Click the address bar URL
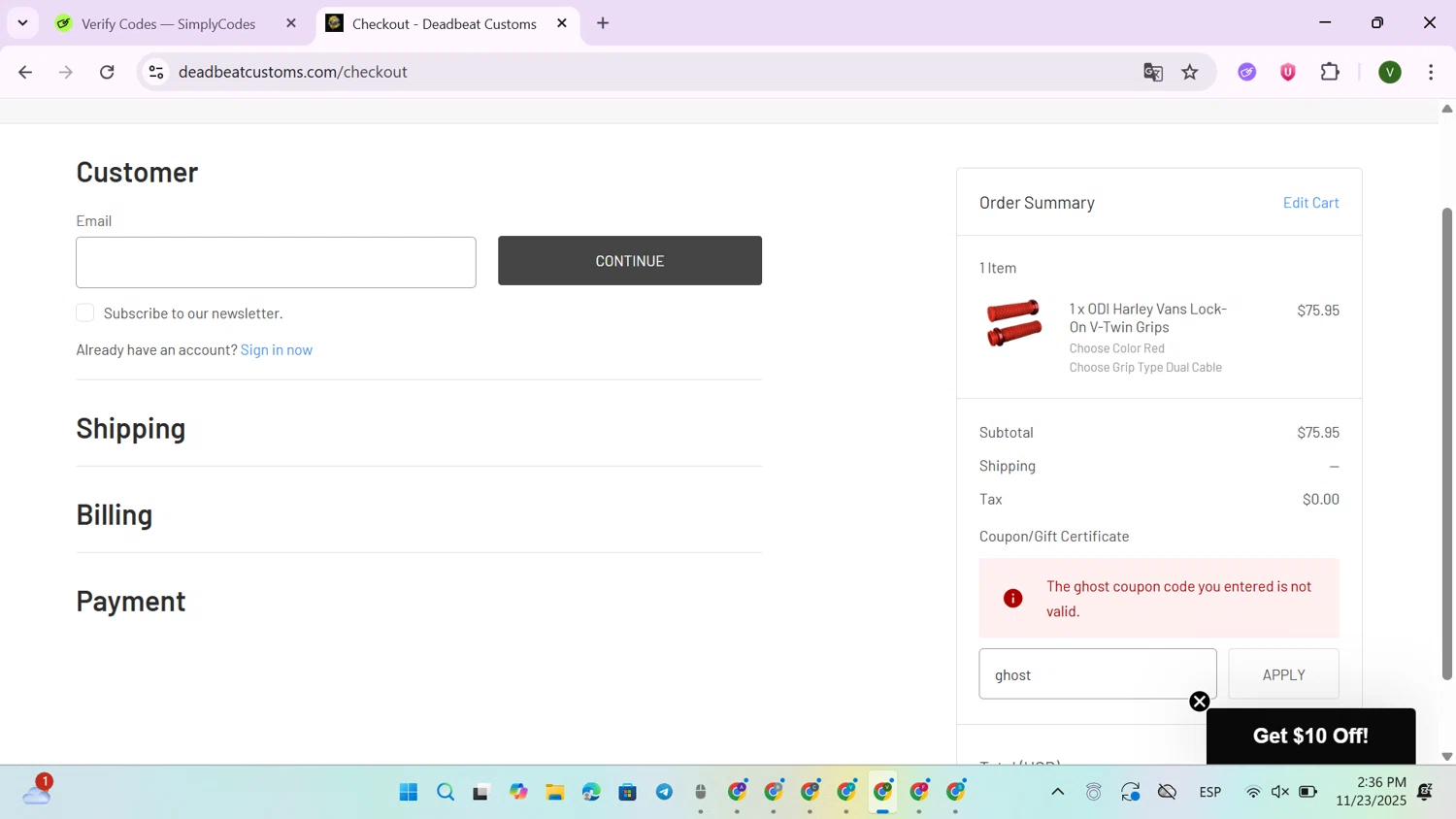Screen dimensions: 1456x819 point(292,72)
